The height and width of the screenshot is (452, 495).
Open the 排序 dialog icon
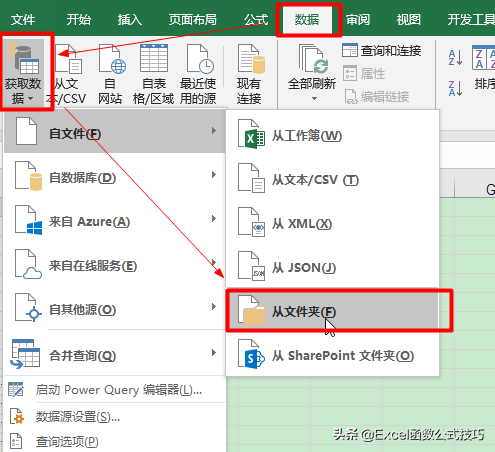click(x=483, y=58)
